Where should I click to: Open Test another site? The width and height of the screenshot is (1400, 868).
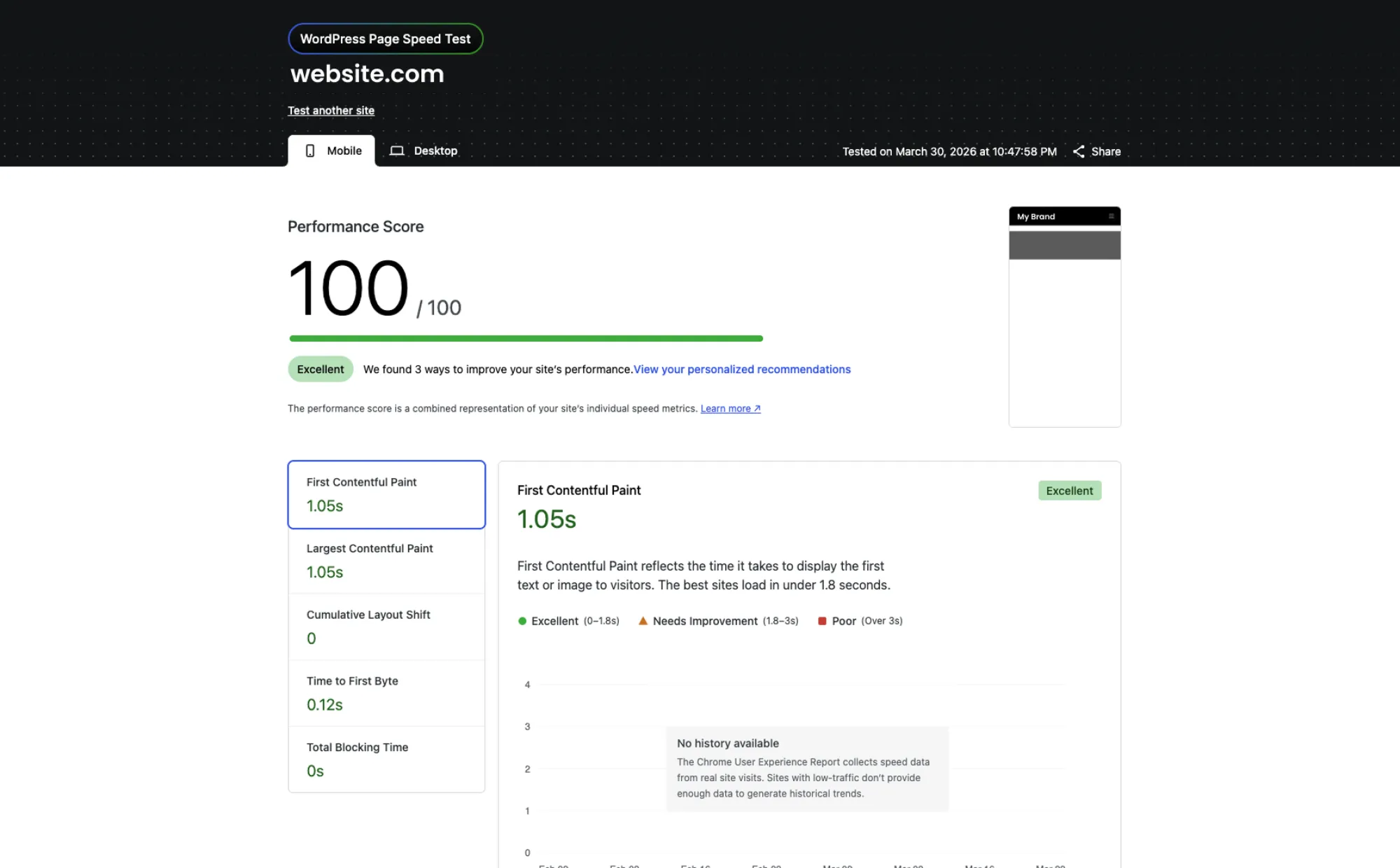(x=330, y=111)
